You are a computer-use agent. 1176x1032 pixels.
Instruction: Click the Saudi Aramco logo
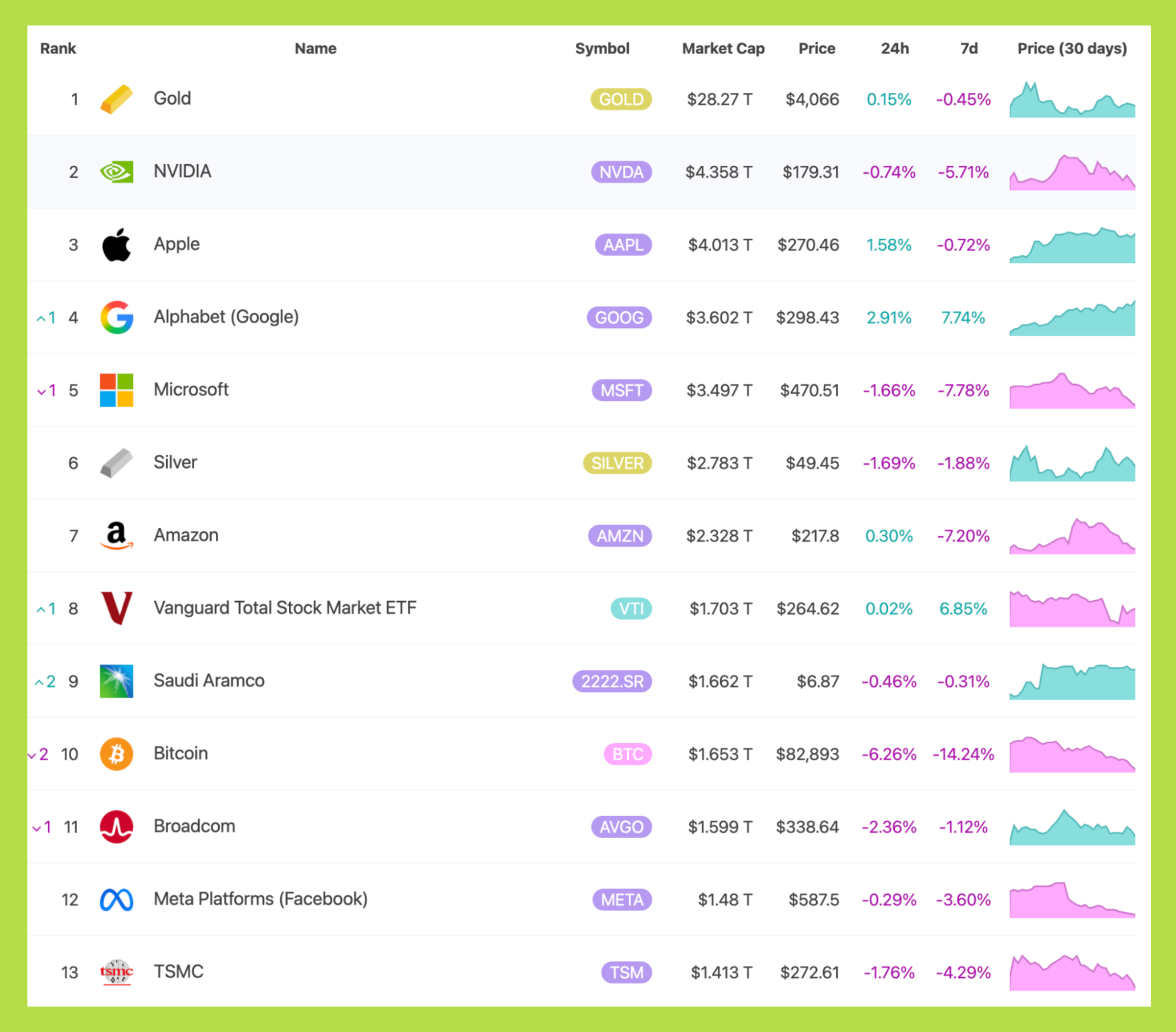[116, 681]
